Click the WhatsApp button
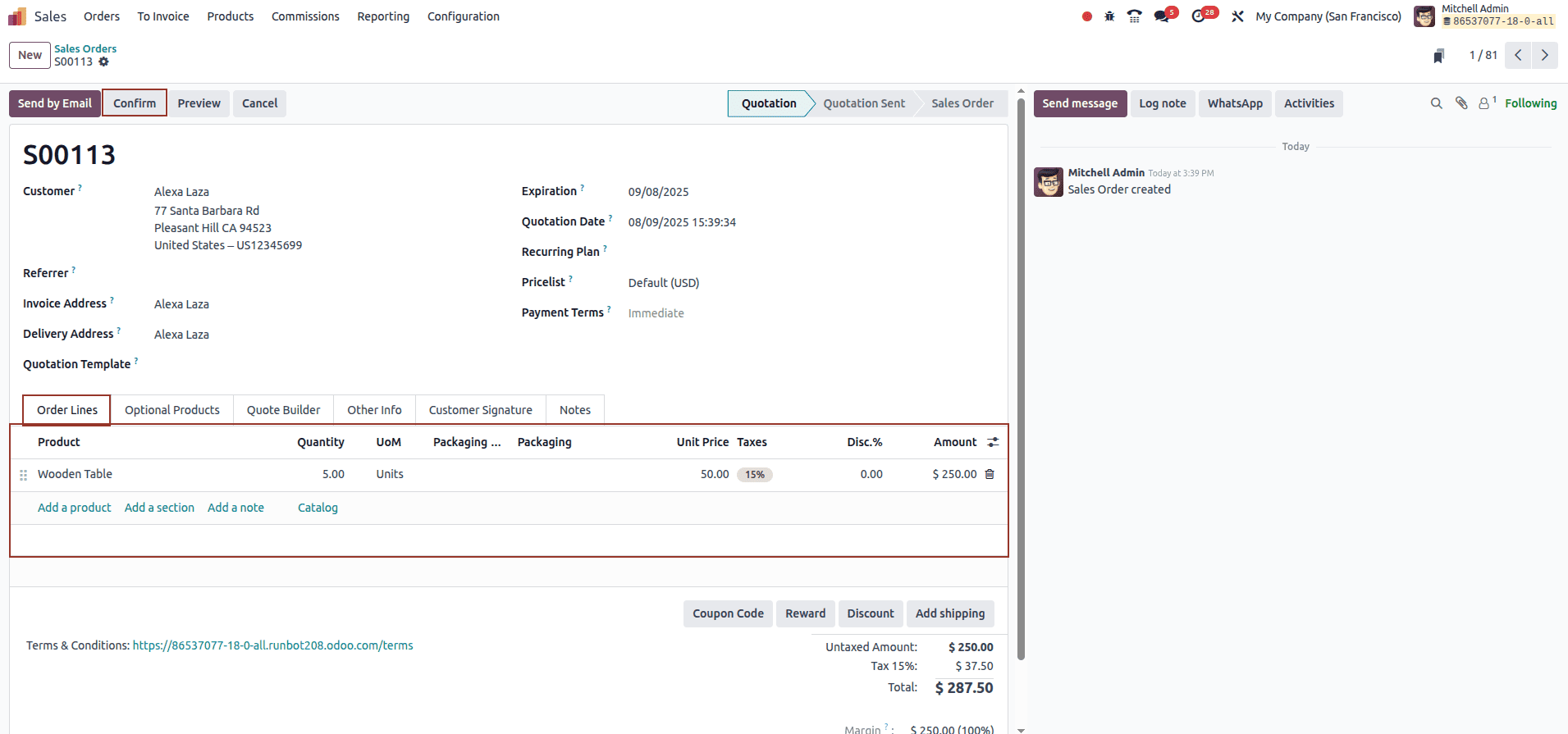This screenshot has height=734, width=1568. tap(1235, 103)
